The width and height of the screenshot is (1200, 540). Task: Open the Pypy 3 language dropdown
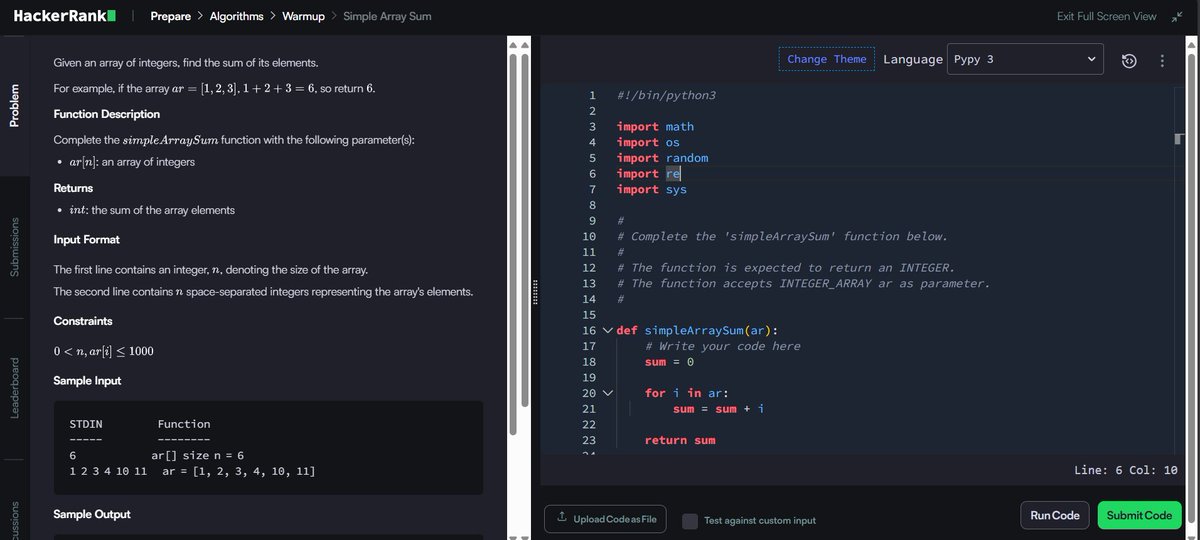click(1025, 59)
